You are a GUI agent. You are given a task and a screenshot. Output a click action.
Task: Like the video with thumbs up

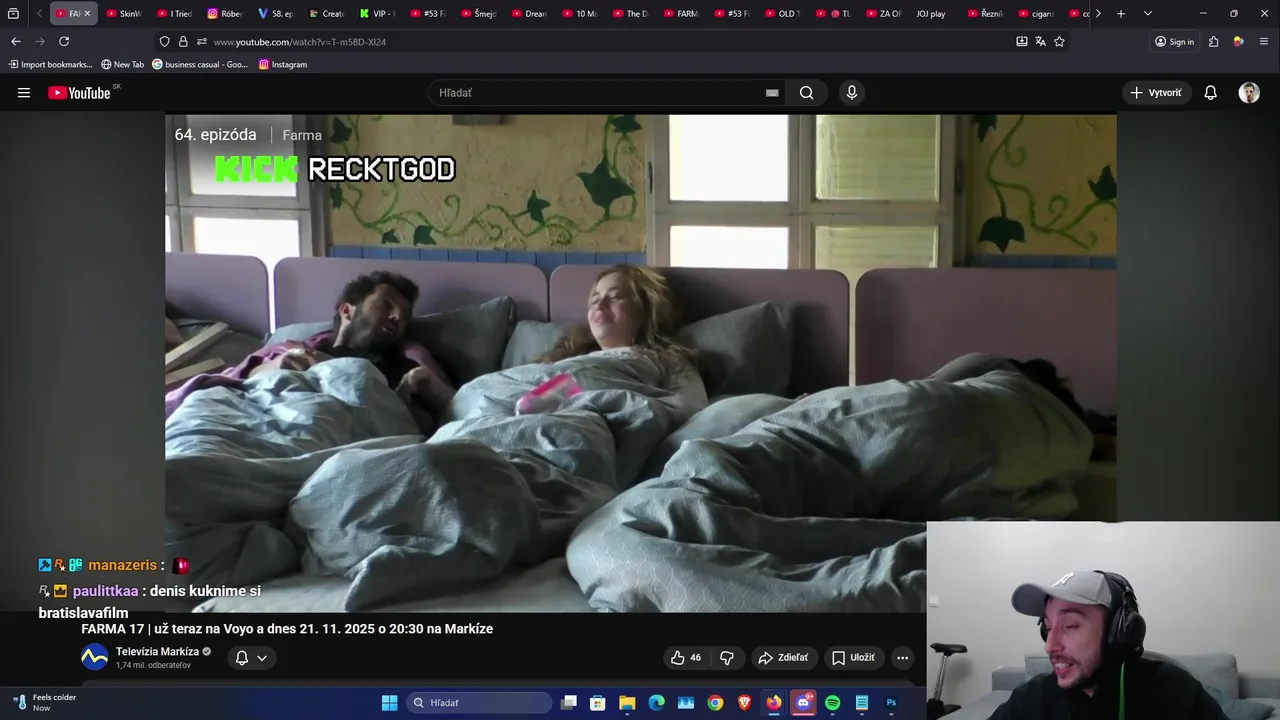coord(686,658)
